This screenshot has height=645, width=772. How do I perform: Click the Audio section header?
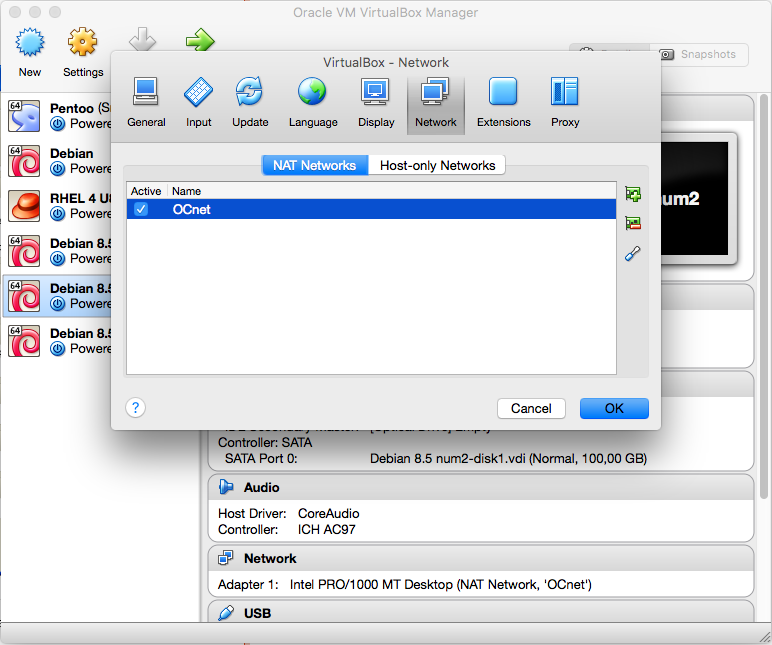[481, 487]
